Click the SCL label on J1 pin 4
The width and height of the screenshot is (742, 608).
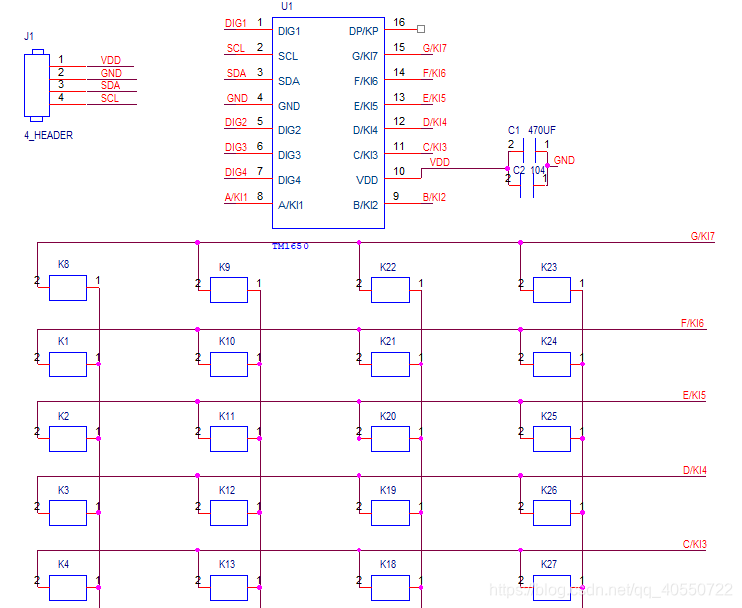click(110, 98)
